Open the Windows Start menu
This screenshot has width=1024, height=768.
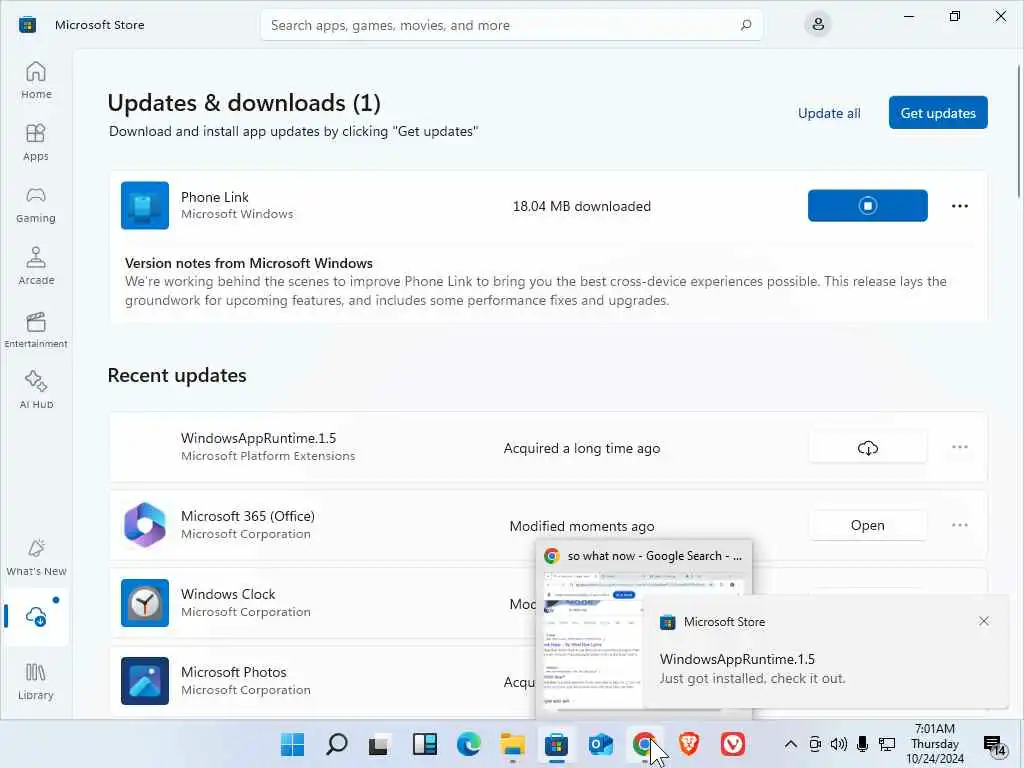tap(292, 744)
